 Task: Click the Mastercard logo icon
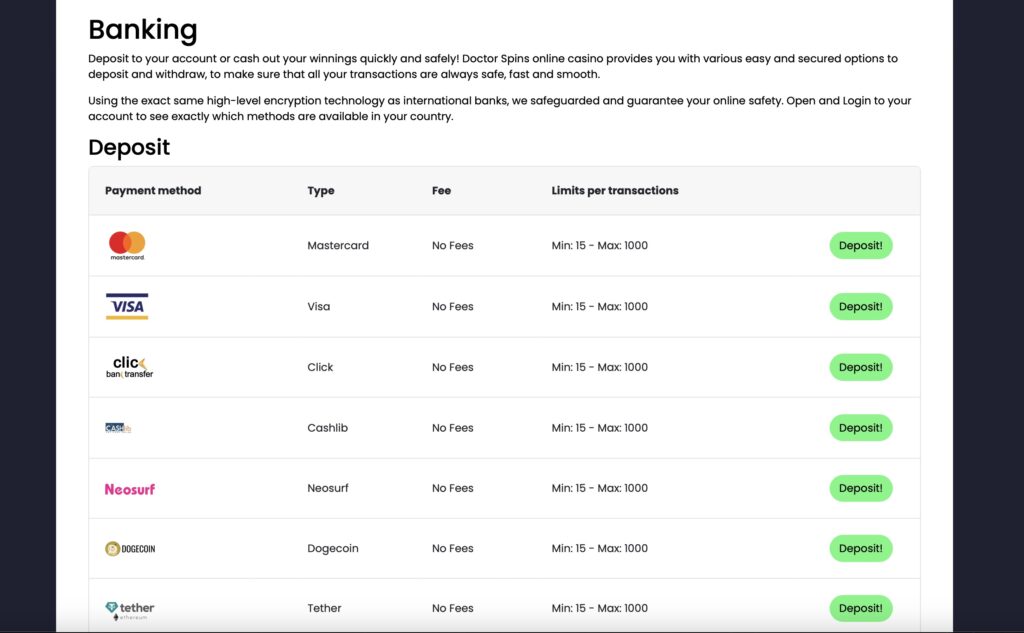(x=127, y=245)
